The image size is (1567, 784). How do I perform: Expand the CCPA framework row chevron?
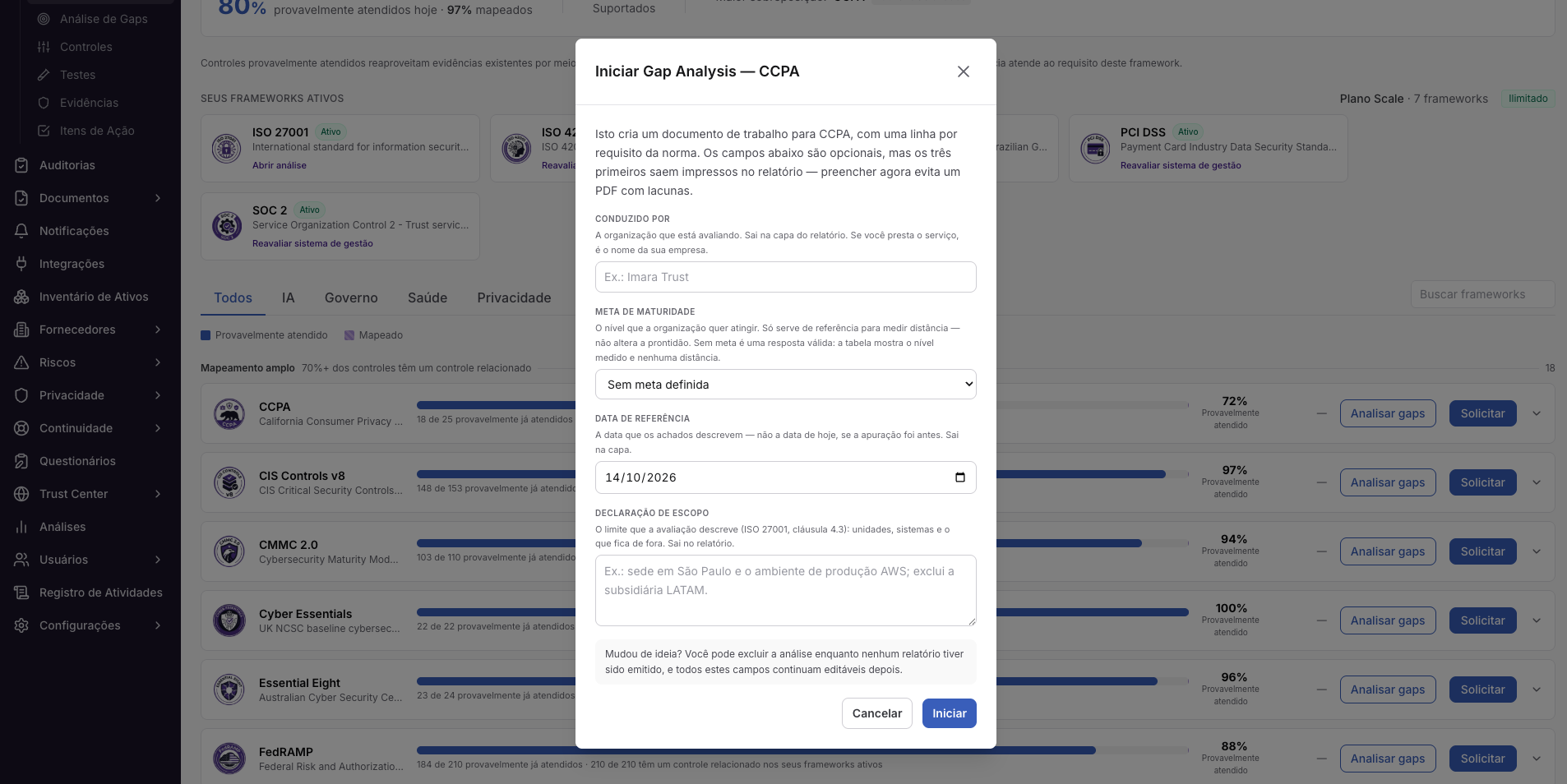(x=1537, y=413)
